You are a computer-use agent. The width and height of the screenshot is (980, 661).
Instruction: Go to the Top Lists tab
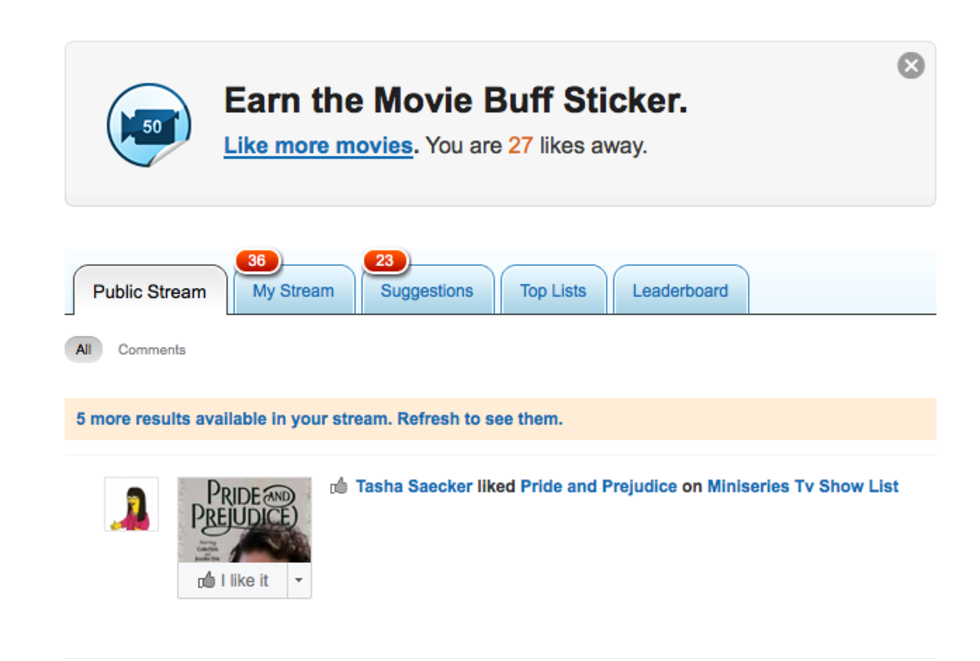553,292
